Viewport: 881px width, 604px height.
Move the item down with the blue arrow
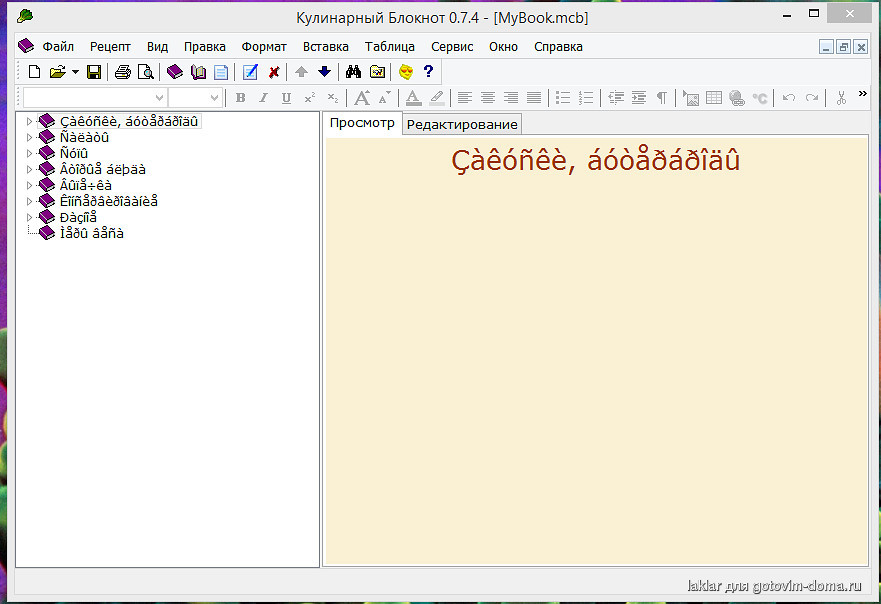(324, 72)
